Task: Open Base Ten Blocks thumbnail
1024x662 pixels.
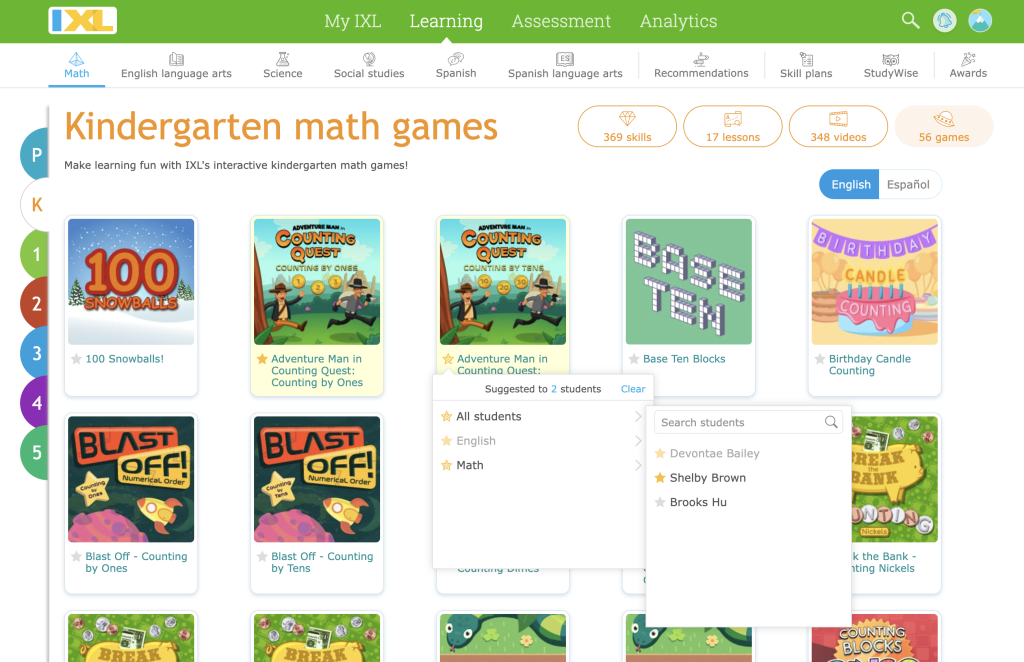Action: pyautogui.click(x=689, y=281)
